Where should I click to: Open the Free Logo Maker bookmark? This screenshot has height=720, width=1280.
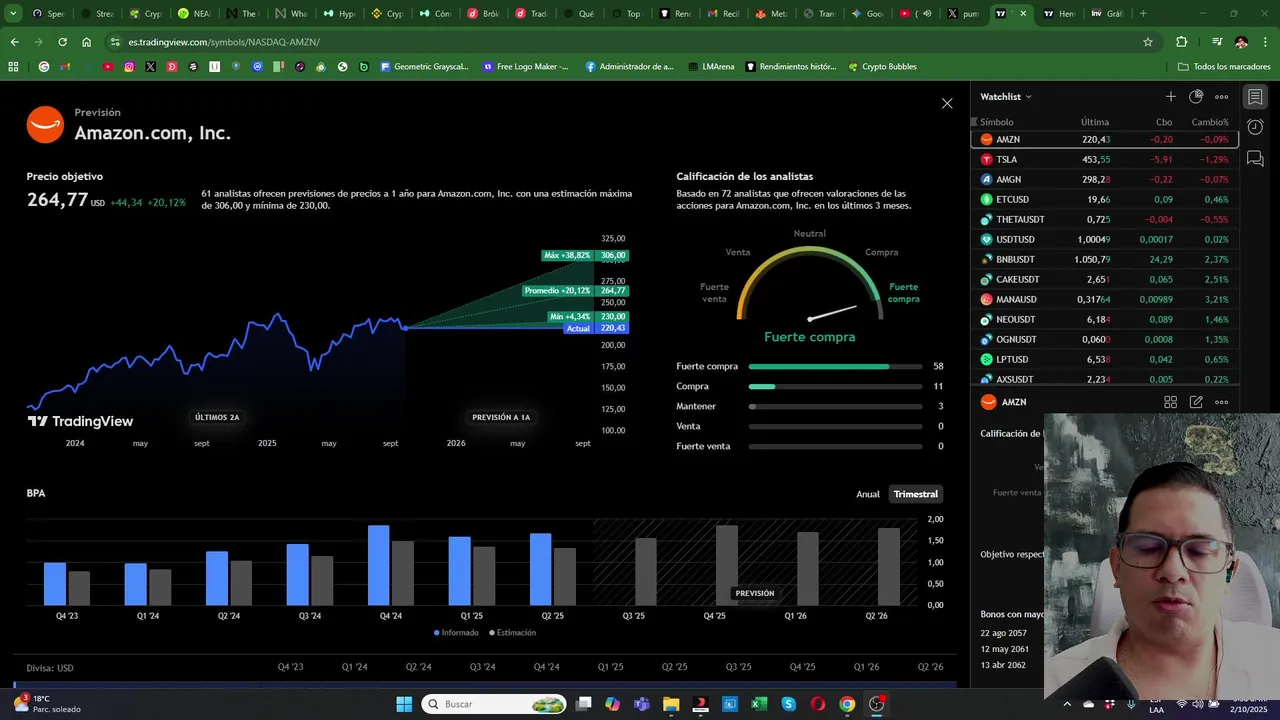click(526, 67)
